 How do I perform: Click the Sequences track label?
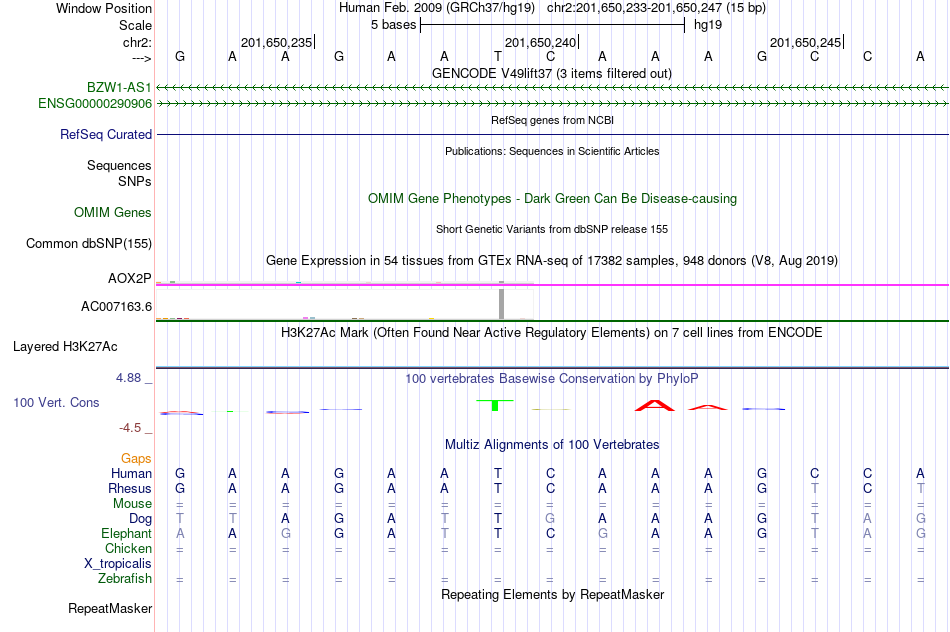(x=119, y=165)
